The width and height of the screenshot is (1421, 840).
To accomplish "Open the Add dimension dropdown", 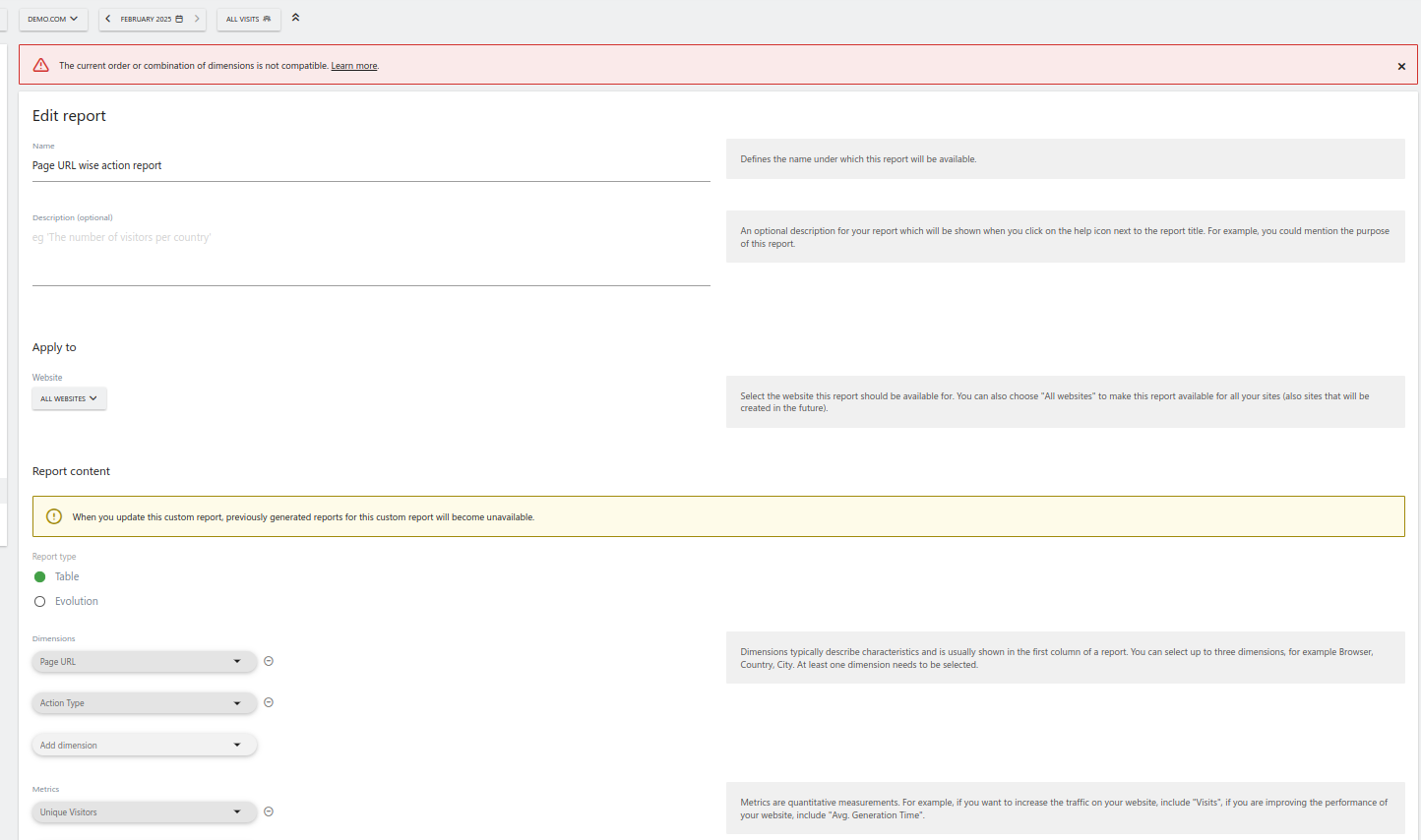I will pyautogui.click(x=144, y=745).
